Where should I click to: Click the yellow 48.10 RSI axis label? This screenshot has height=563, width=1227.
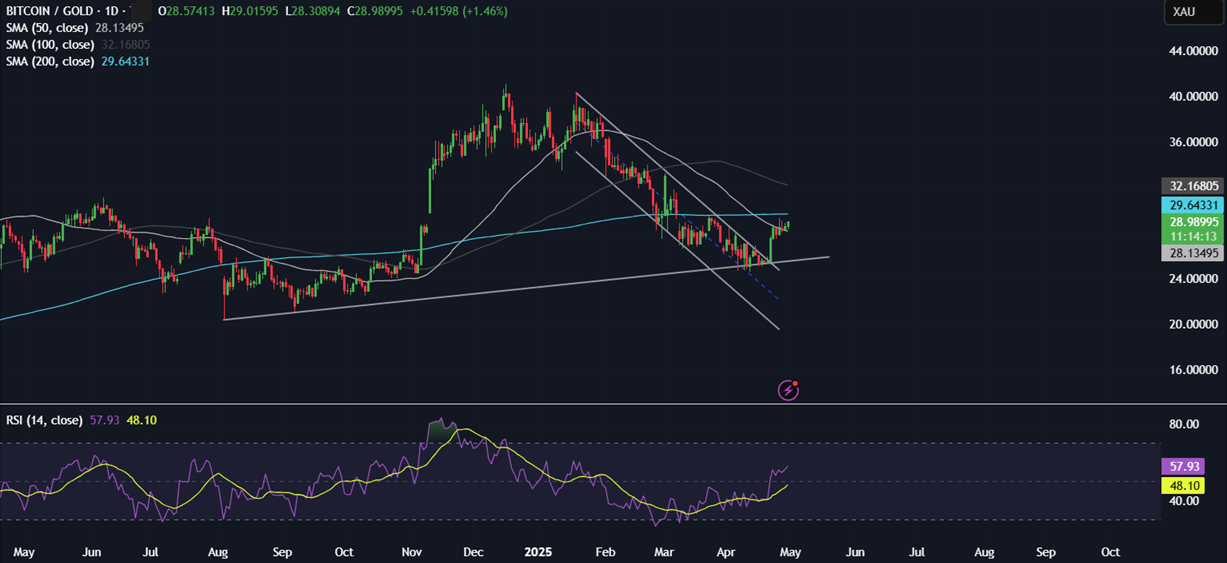click(1181, 485)
